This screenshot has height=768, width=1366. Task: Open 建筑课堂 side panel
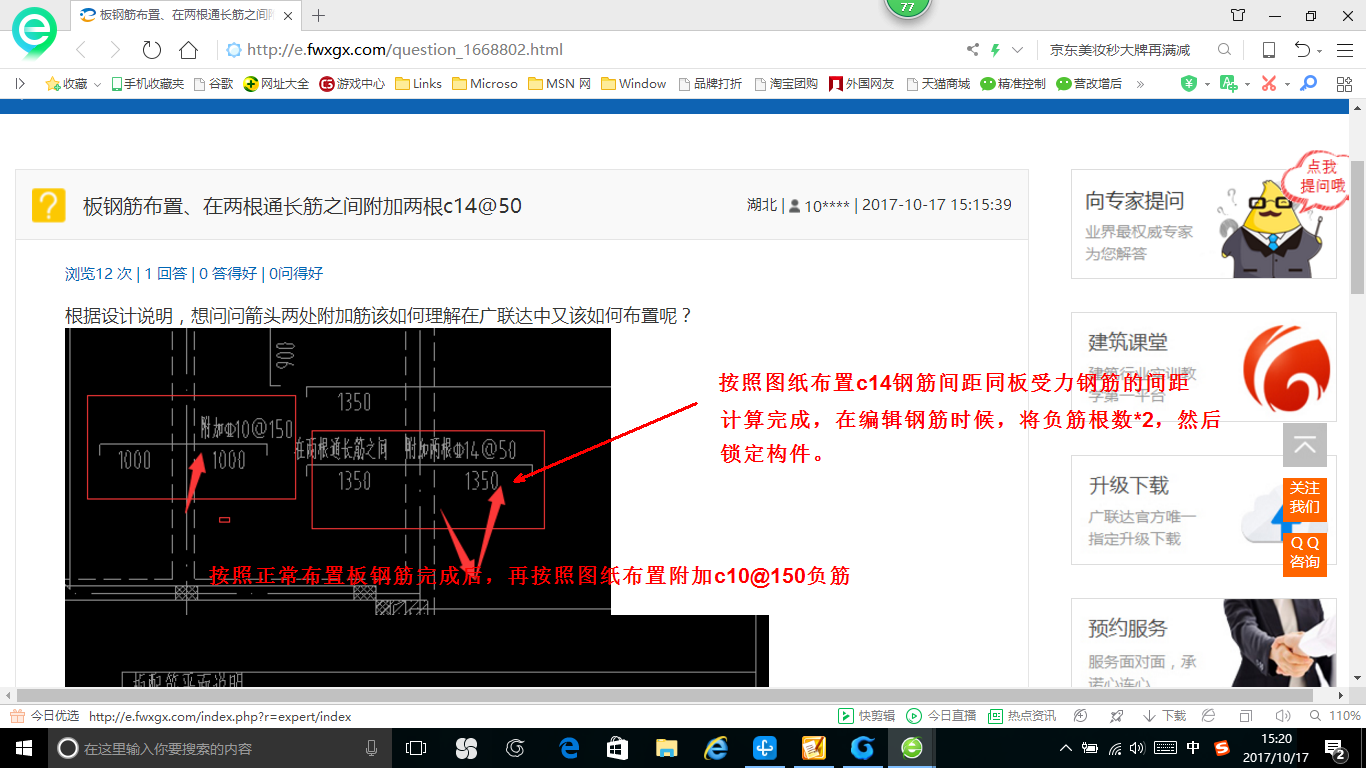tap(1203, 366)
